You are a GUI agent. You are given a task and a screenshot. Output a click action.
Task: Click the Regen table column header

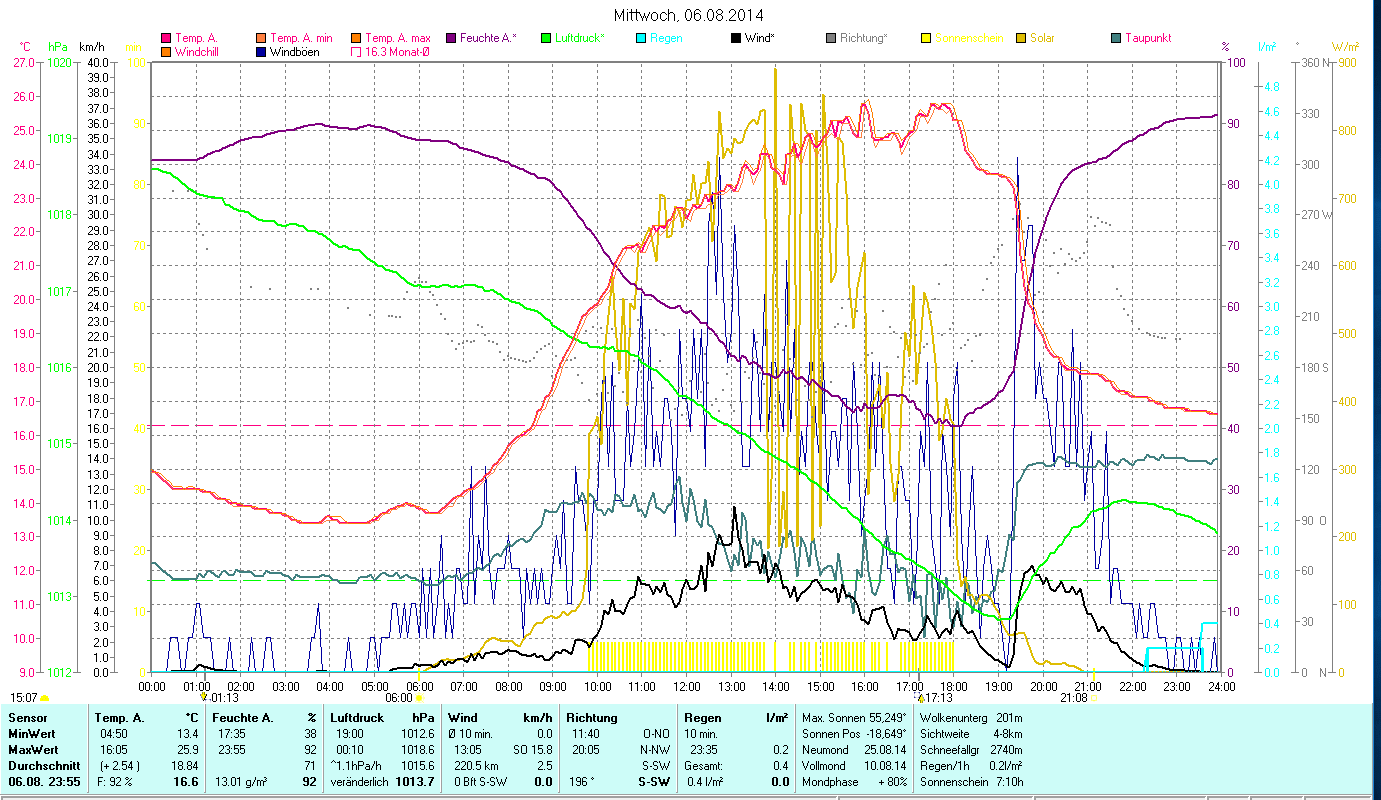pyautogui.click(x=701, y=717)
